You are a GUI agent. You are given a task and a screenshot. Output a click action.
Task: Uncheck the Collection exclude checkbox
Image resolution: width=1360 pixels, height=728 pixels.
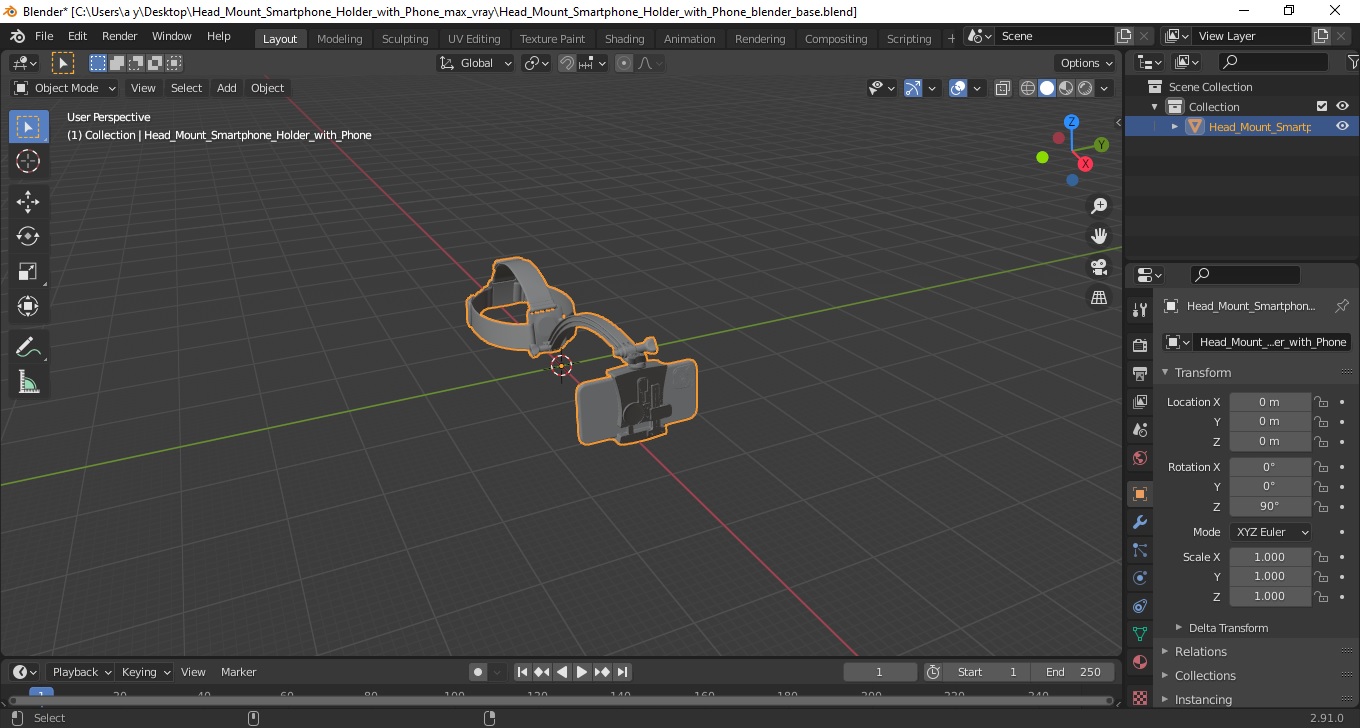1322,106
